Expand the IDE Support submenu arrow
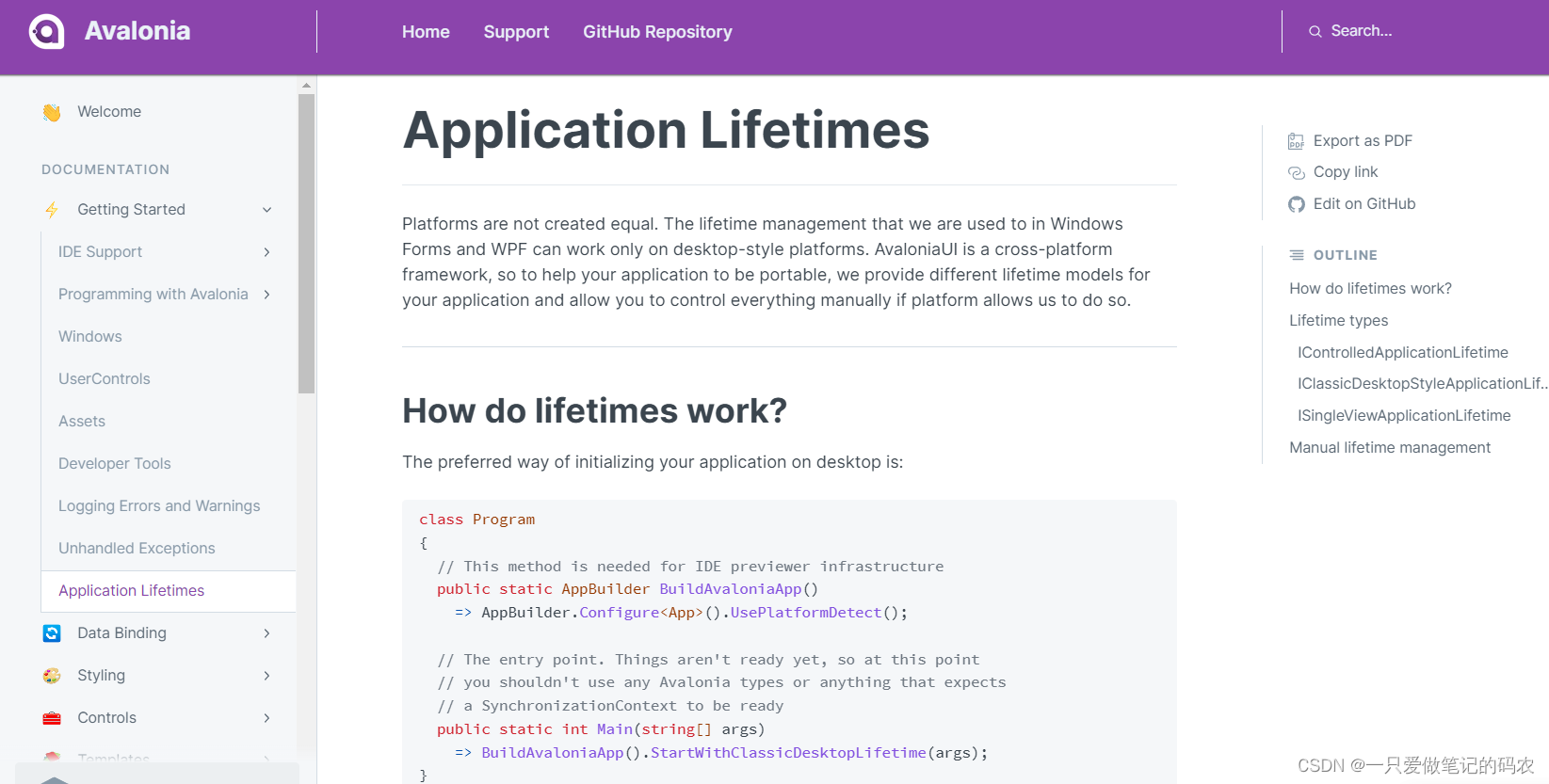 267,252
